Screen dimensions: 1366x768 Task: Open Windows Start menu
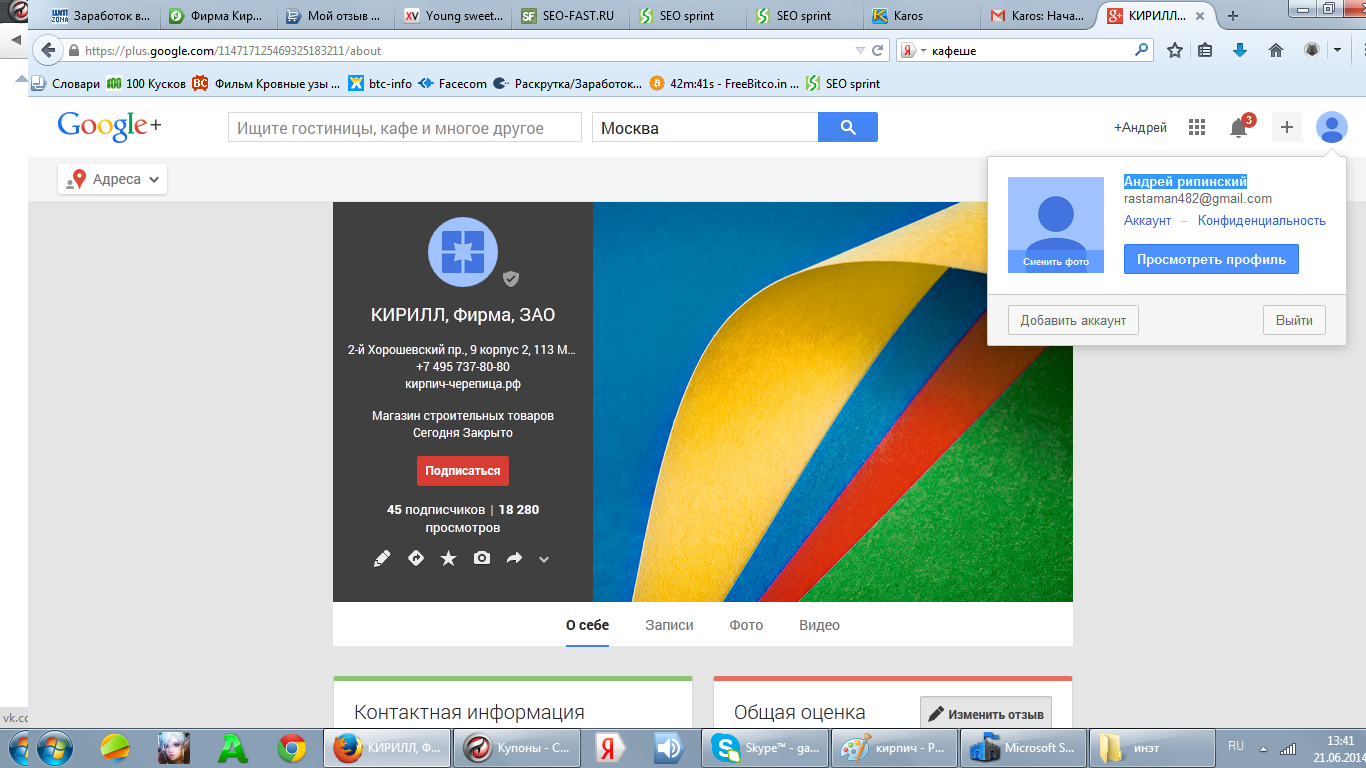pyautogui.click(x=53, y=747)
